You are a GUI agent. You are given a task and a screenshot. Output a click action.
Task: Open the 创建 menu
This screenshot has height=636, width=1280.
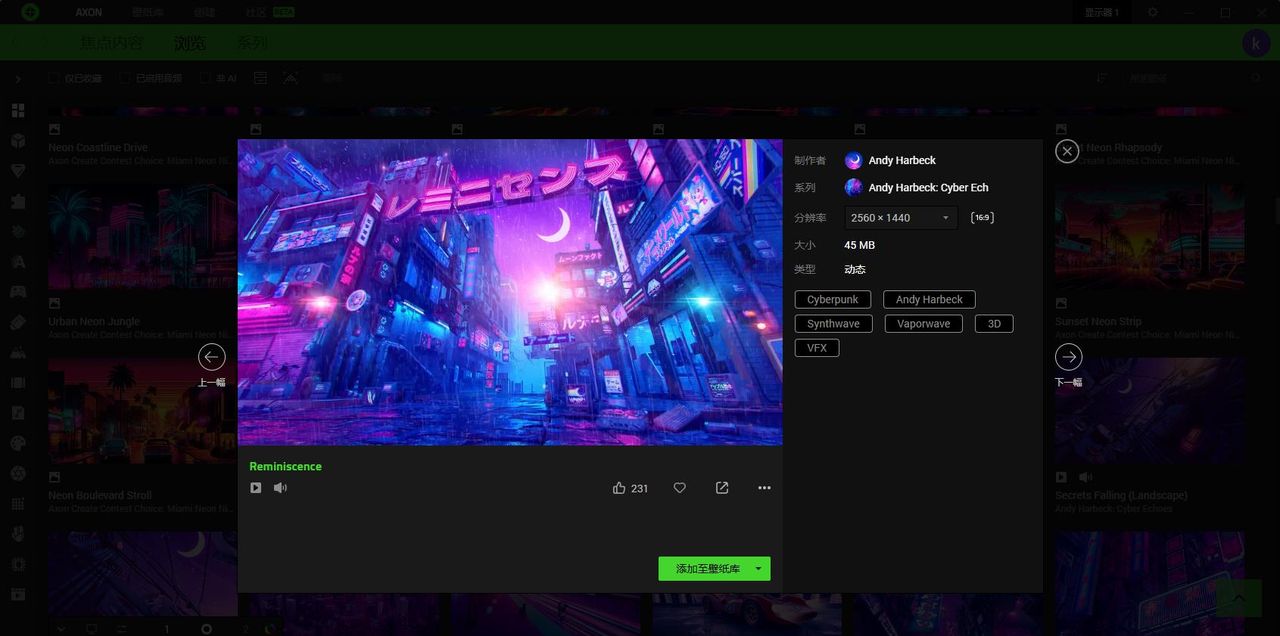204,13
